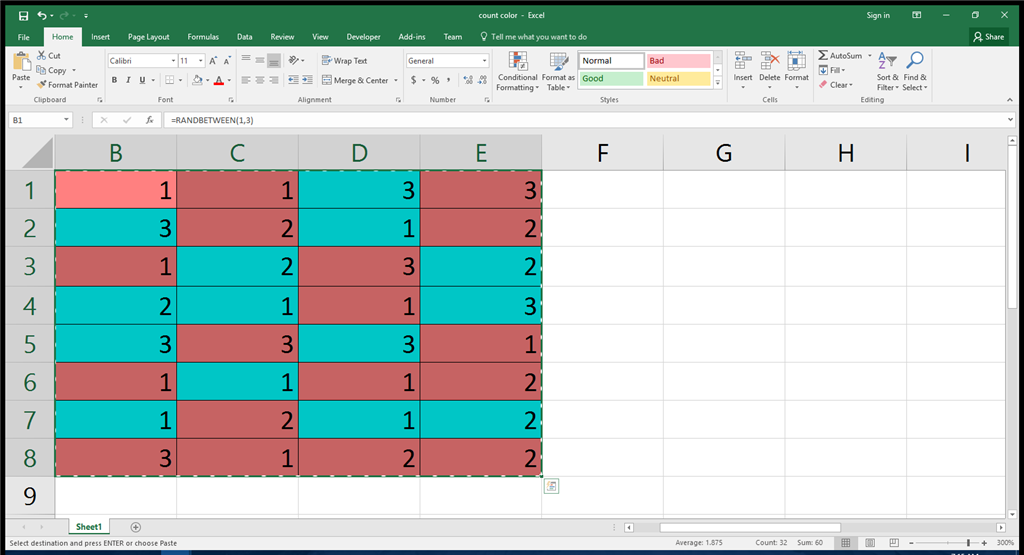Image resolution: width=1024 pixels, height=555 pixels.
Task: Open Format as Table dropdown
Action: click(x=558, y=72)
